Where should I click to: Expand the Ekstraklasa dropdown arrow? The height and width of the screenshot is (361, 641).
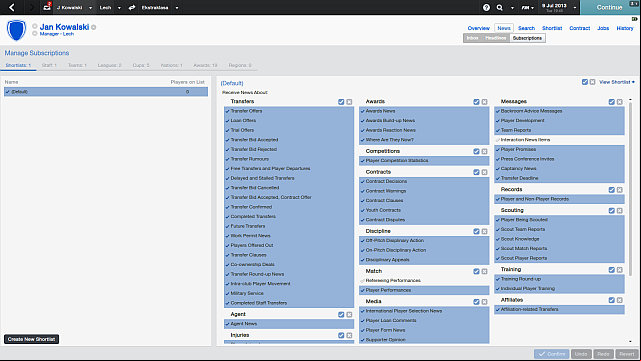pos(177,7)
